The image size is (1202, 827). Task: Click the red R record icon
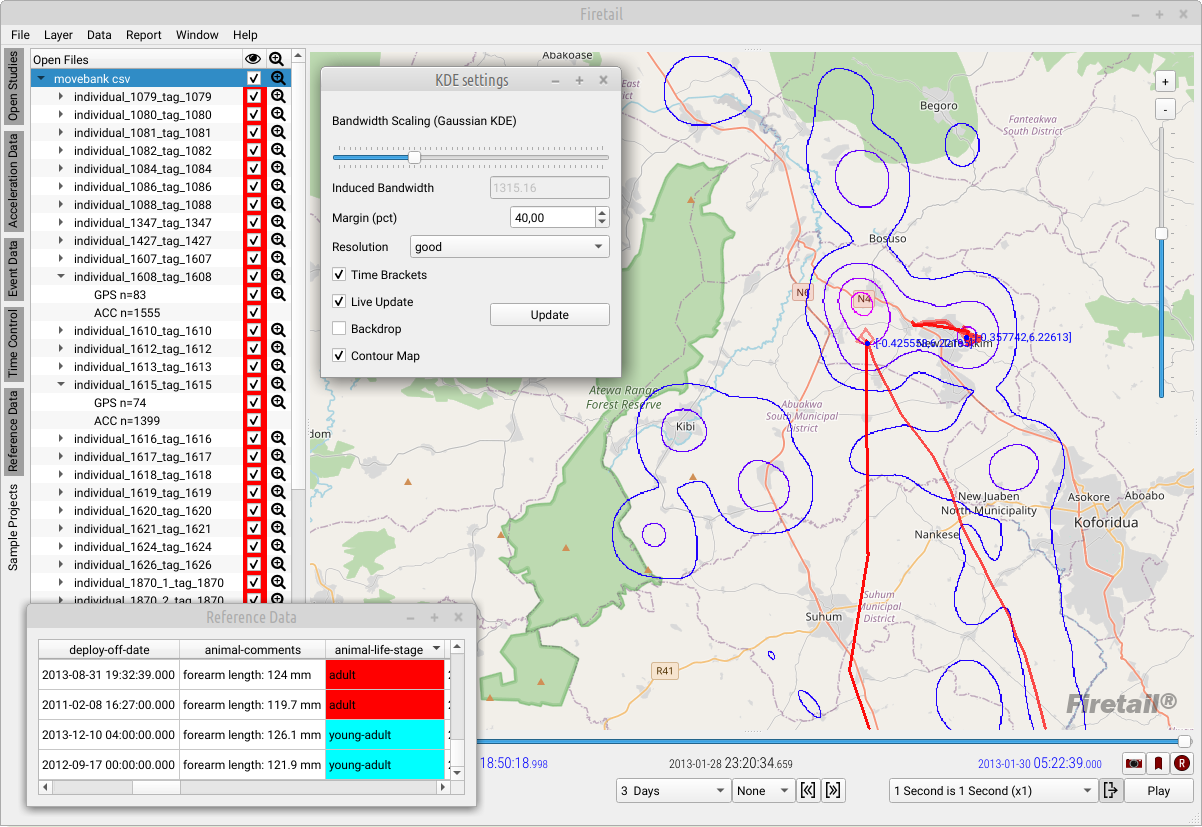(1182, 764)
